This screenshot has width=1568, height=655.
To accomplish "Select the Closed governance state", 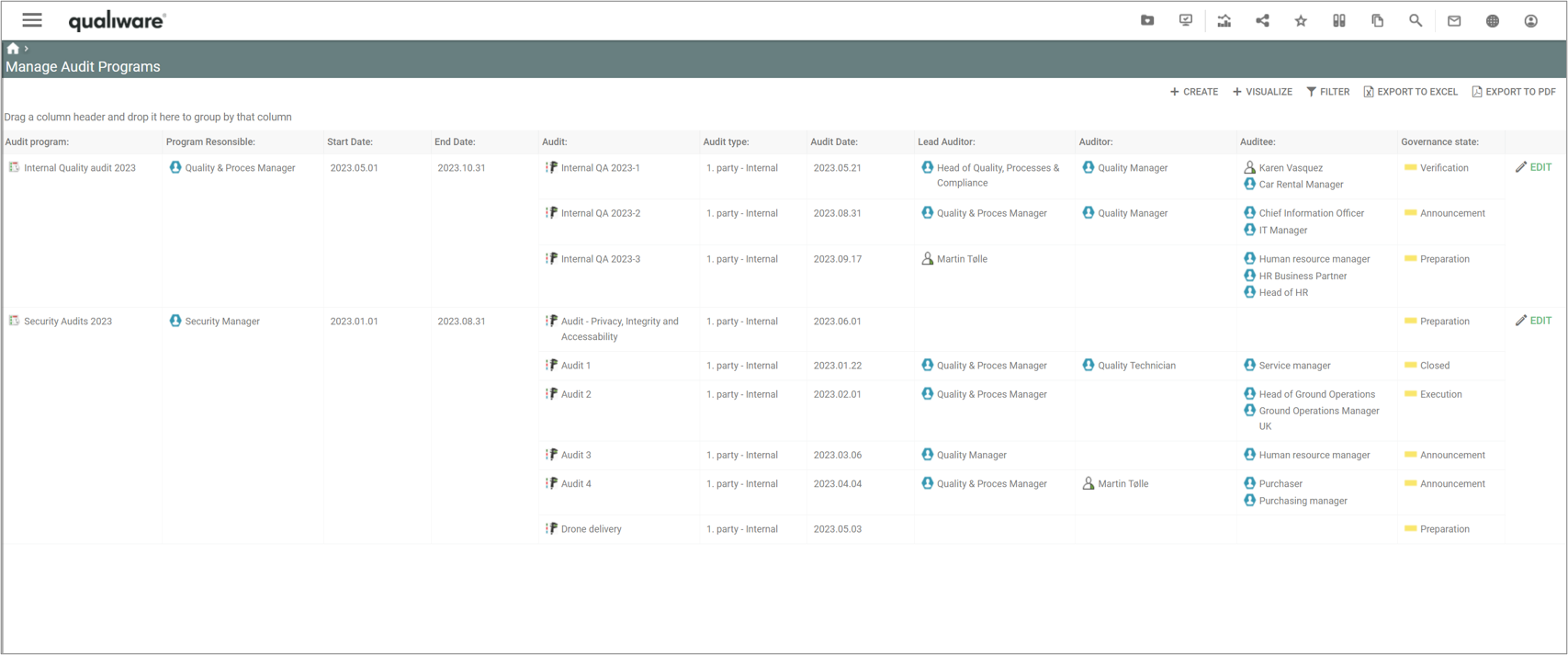I will point(1435,366).
